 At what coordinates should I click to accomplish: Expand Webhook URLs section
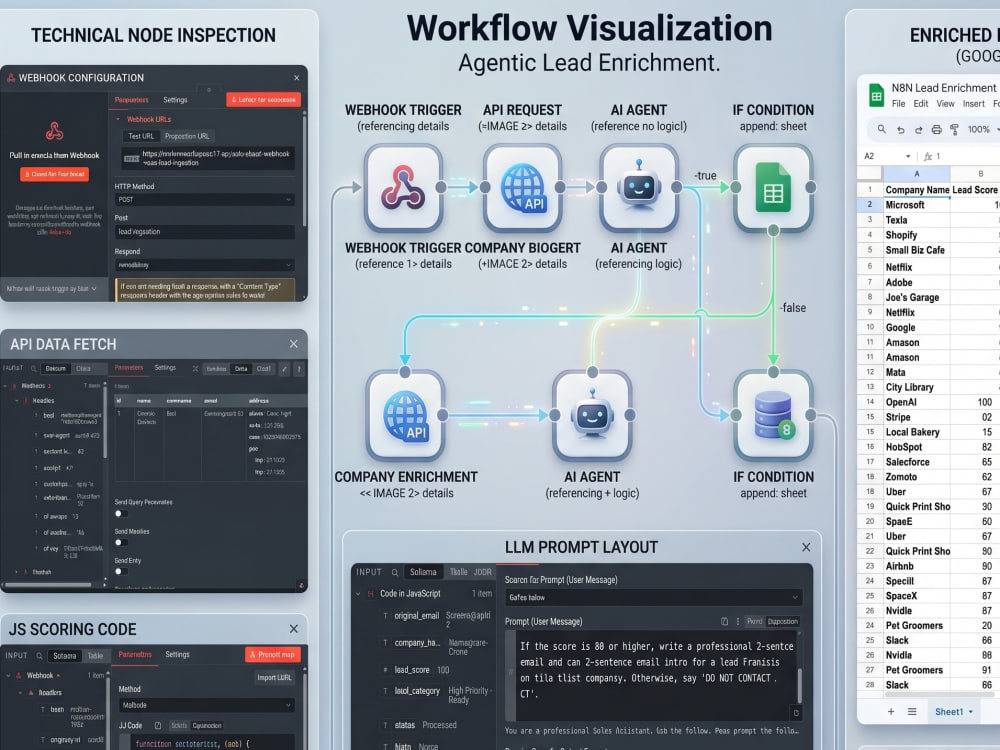(x=118, y=119)
